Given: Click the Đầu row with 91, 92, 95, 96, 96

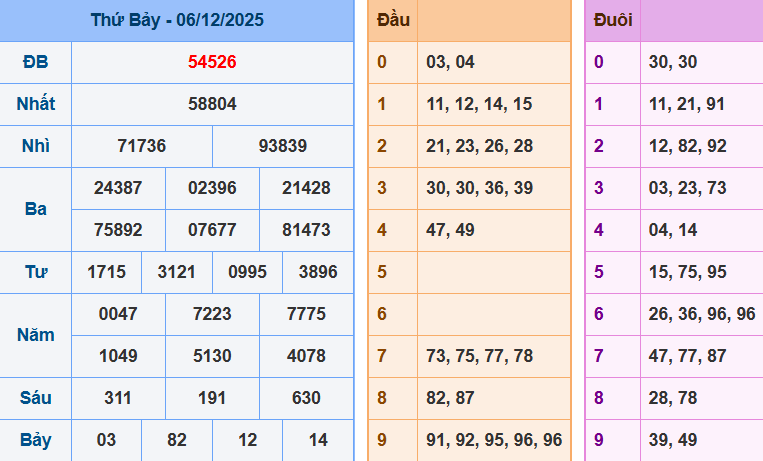Looking at the screenshot, I should (x=493, y=440).
